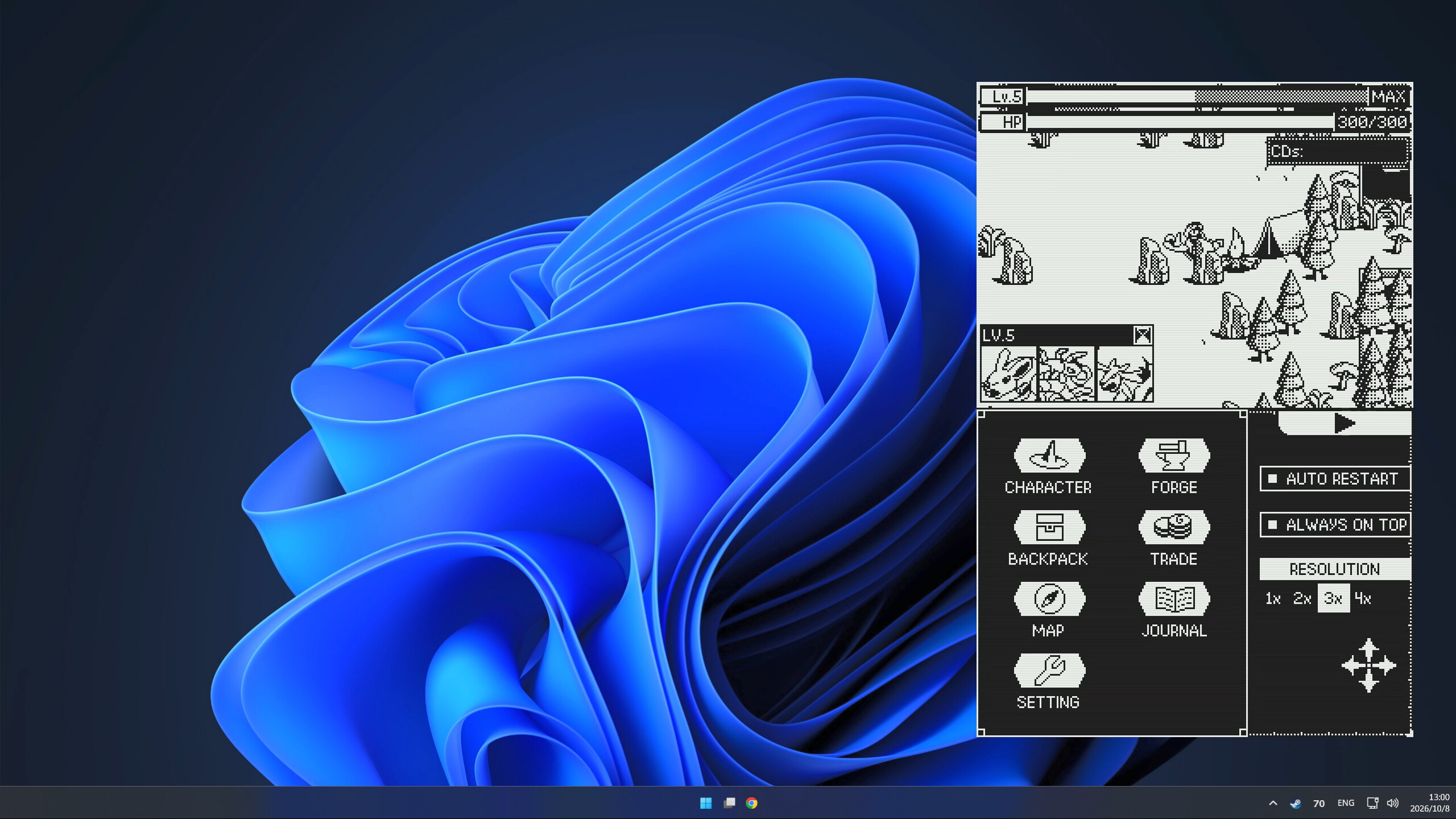Open the Journal book icon
1456x819 pixels.
point(1174,598)
